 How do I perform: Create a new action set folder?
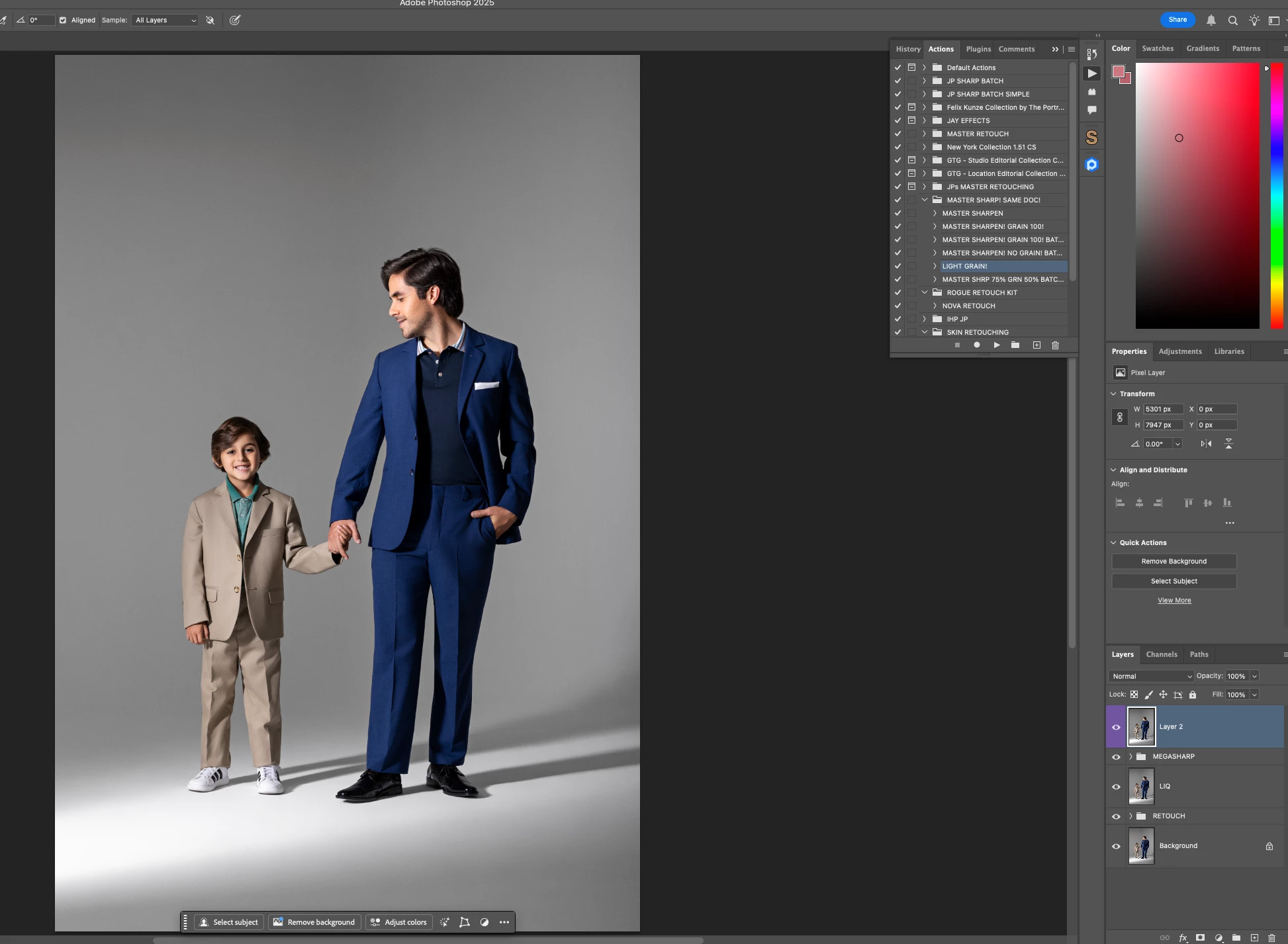tap(1015, 345)
